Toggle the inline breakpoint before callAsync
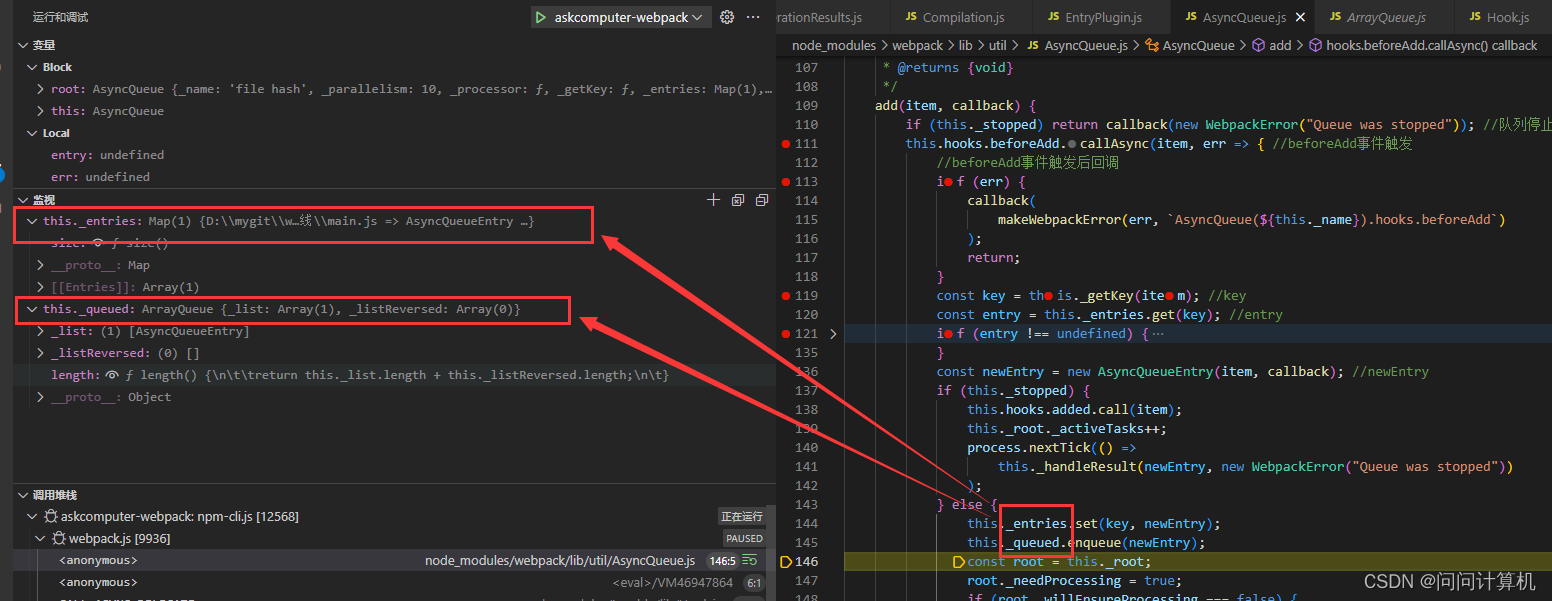The height and width of the screenshot is (601, 1552). click(x=1072, y=144)
